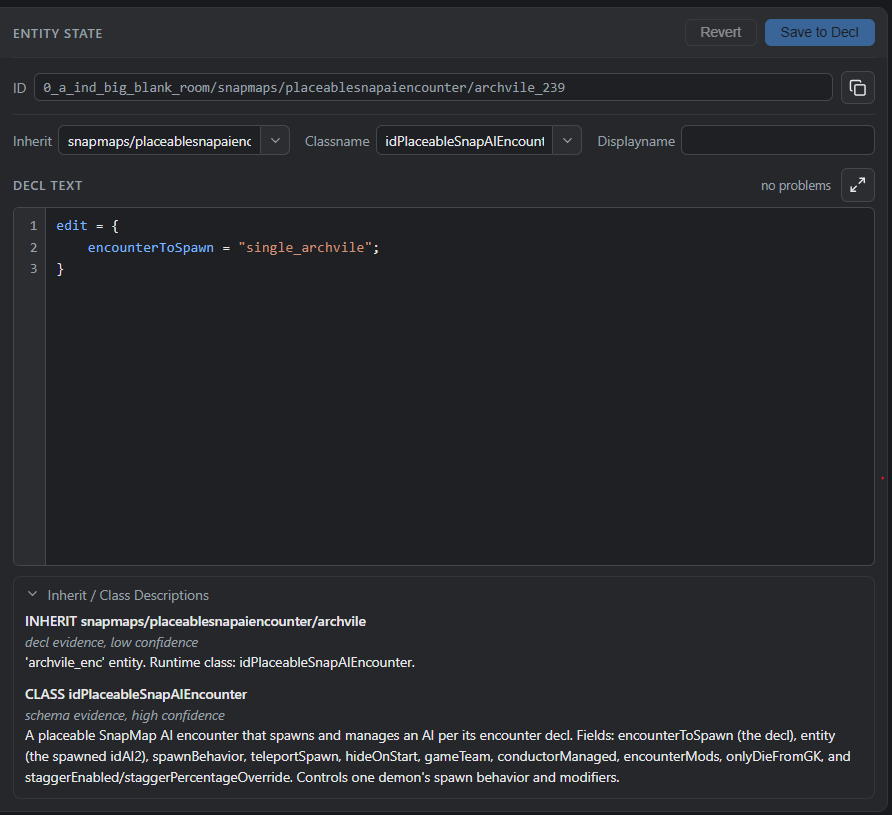This screenshot has height=815, width=892.
Task: Click the Revert button
Action: click(x=721, y=32)
